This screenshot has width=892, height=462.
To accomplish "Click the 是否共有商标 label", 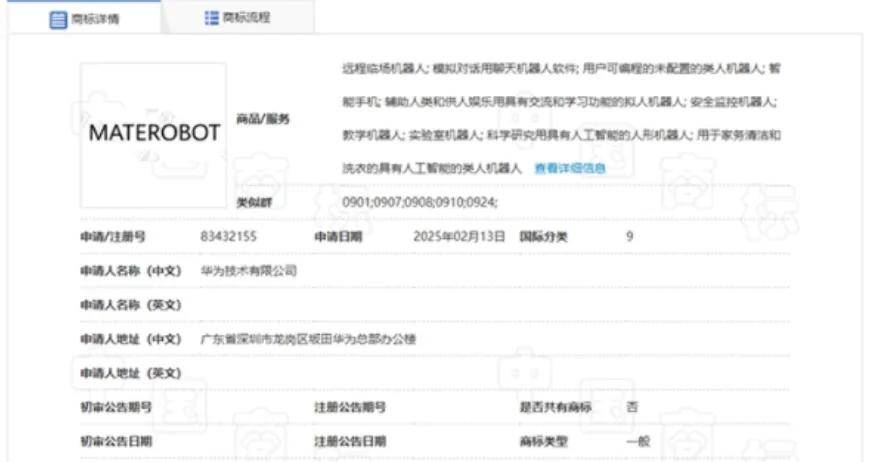I will [x=555, y=407].
